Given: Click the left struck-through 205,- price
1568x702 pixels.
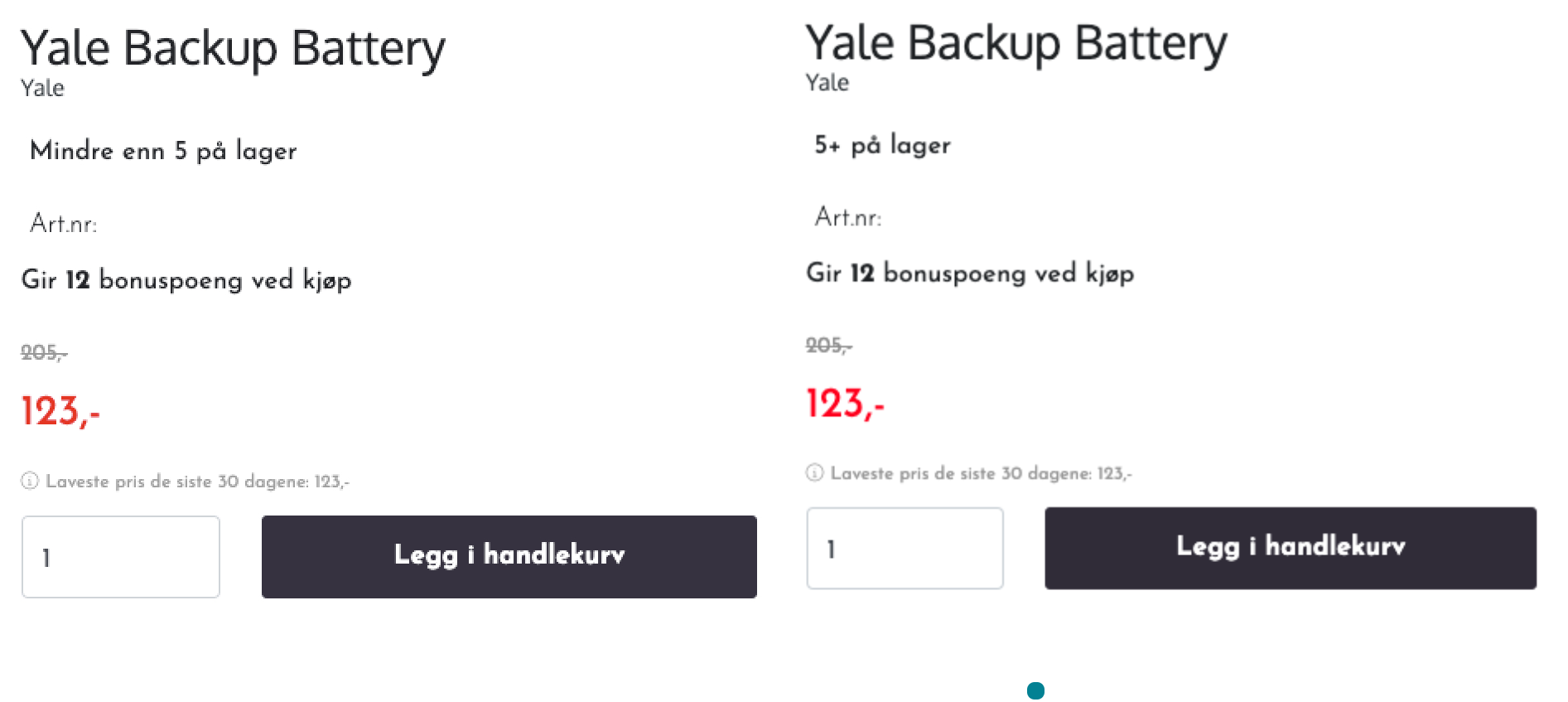Looking at the screenshot, I should click(x=44, y=352).
